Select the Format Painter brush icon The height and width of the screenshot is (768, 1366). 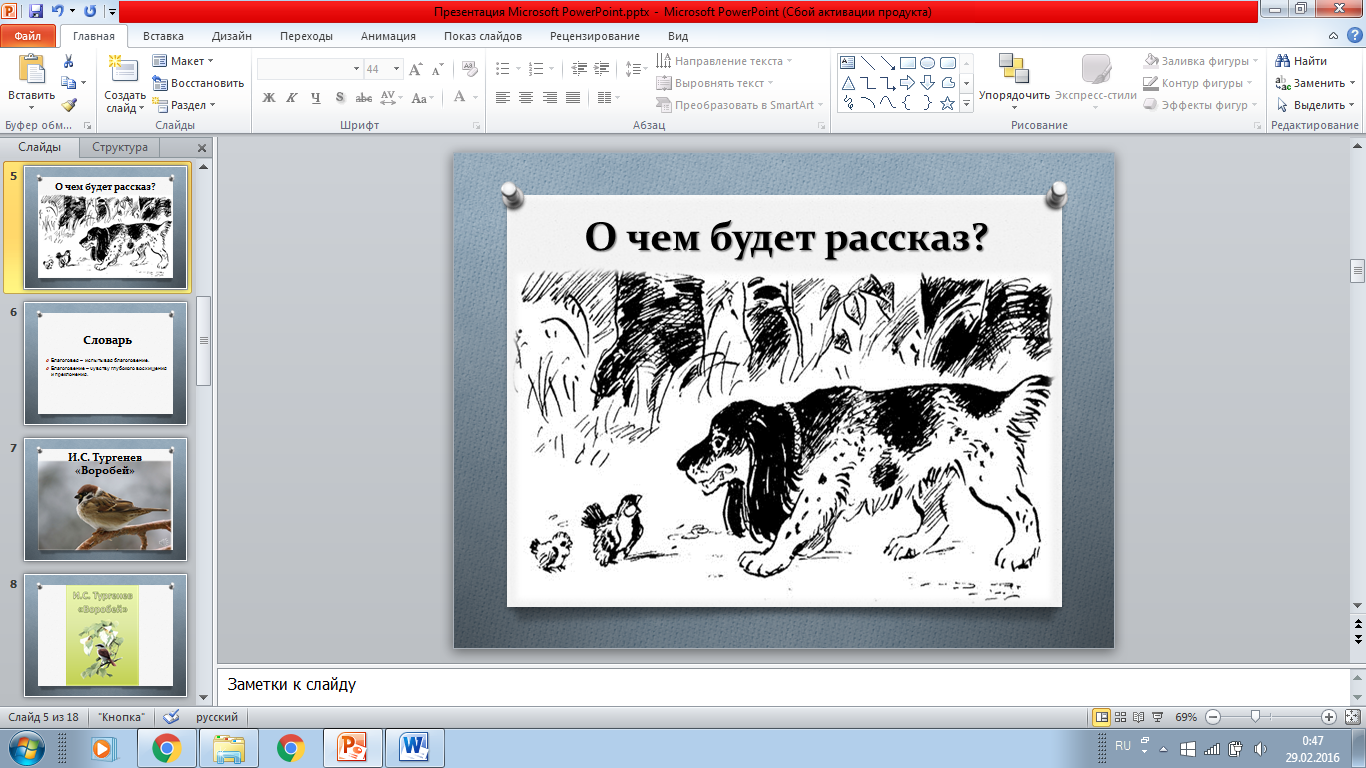pyautogui.click(x=69, y=104)
